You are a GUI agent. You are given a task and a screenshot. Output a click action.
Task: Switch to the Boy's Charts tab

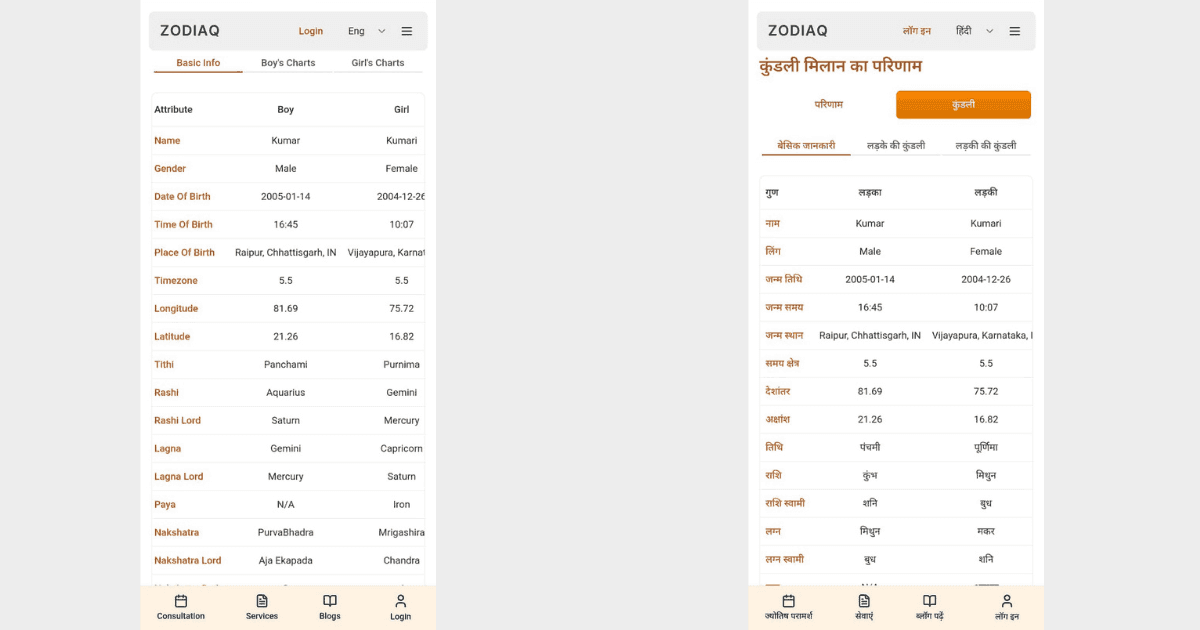(287, 62)
